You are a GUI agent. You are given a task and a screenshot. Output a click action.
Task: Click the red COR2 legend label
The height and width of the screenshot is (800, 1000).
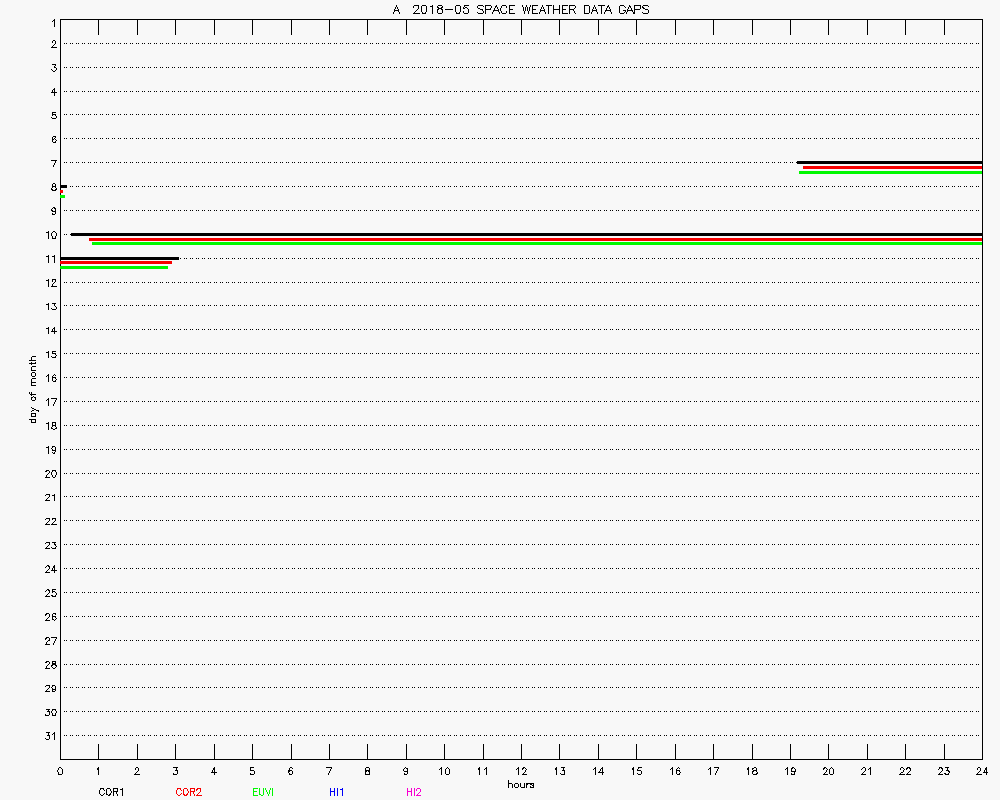[x=188, y=792]
